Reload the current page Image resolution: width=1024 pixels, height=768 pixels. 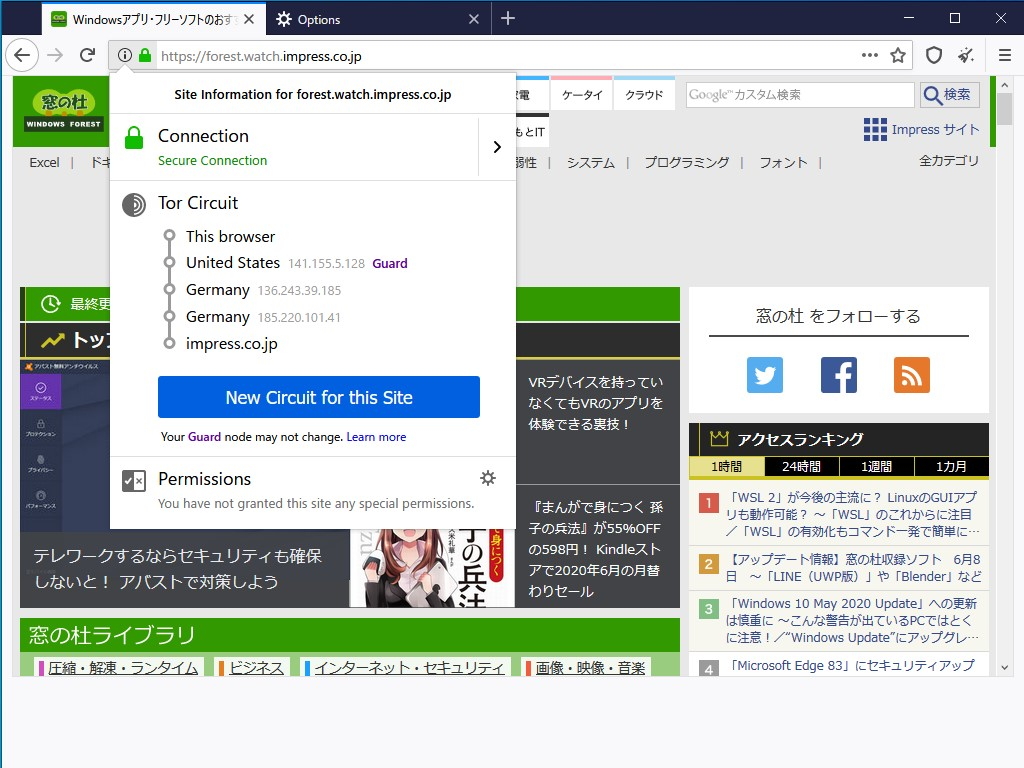[86, 57]
